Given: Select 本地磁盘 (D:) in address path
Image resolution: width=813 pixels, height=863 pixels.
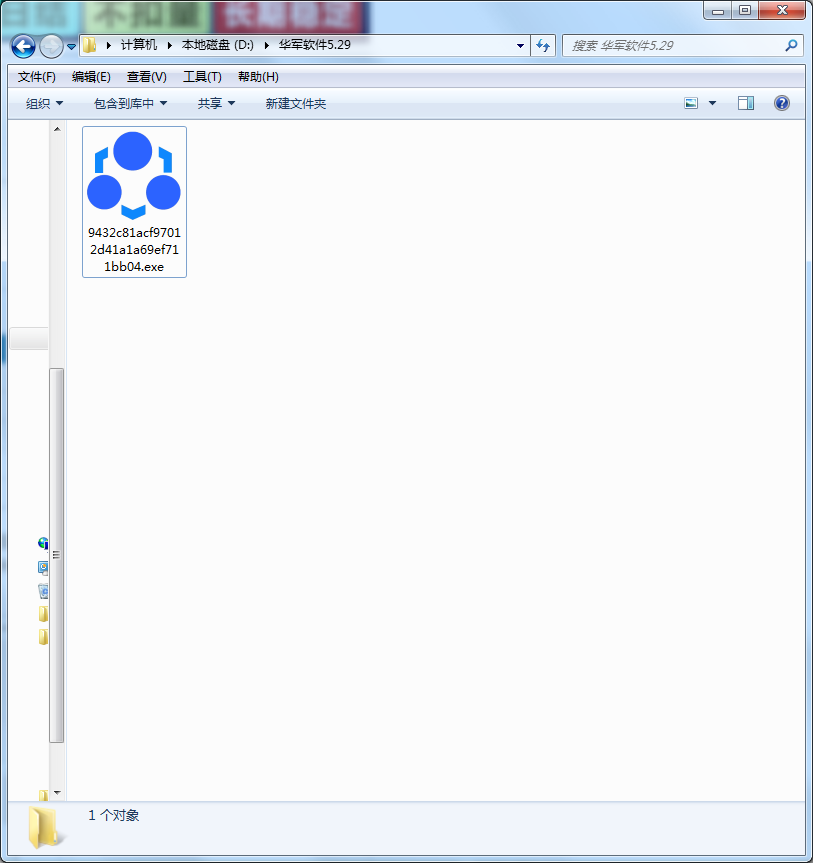Looking at the screenshot, I should tap(217, 45).
